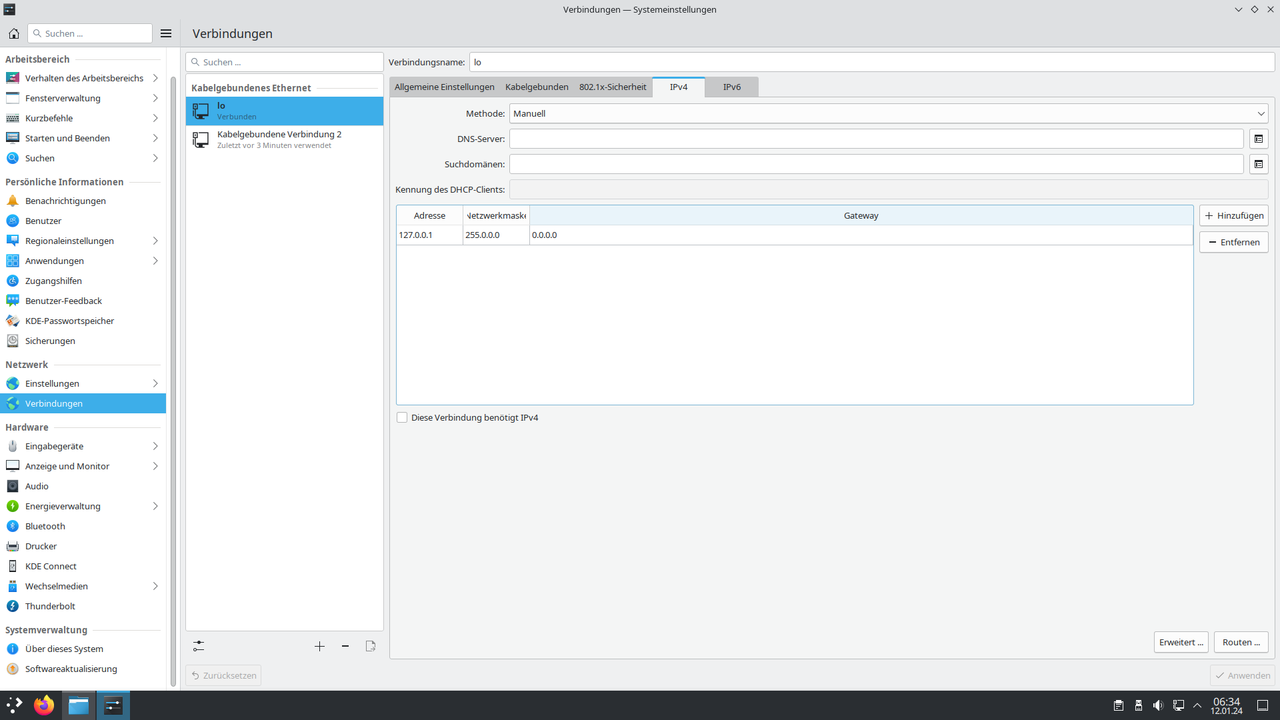1280x720 pixels.
Task: Open the Methode dropdown
Action: [889, 114]
